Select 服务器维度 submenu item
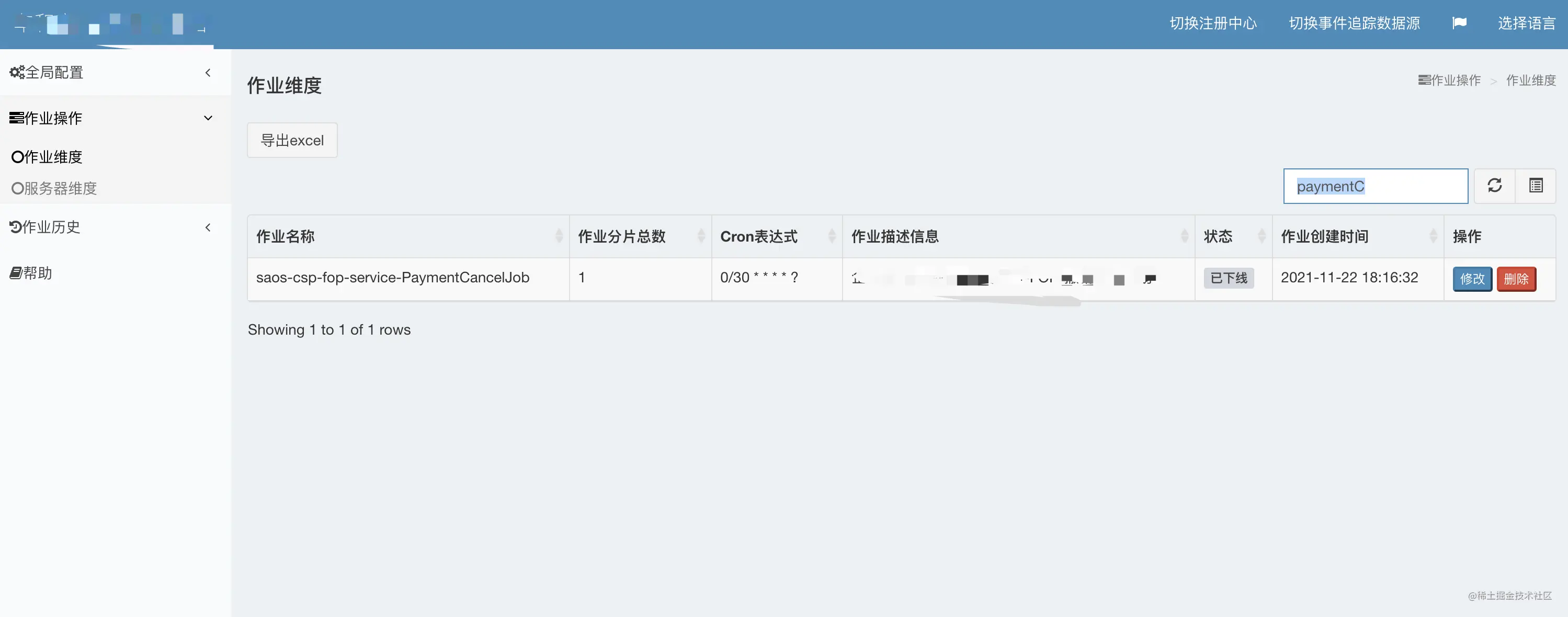The width and height of the screenshot is (1568, 617). pos(54,189)
